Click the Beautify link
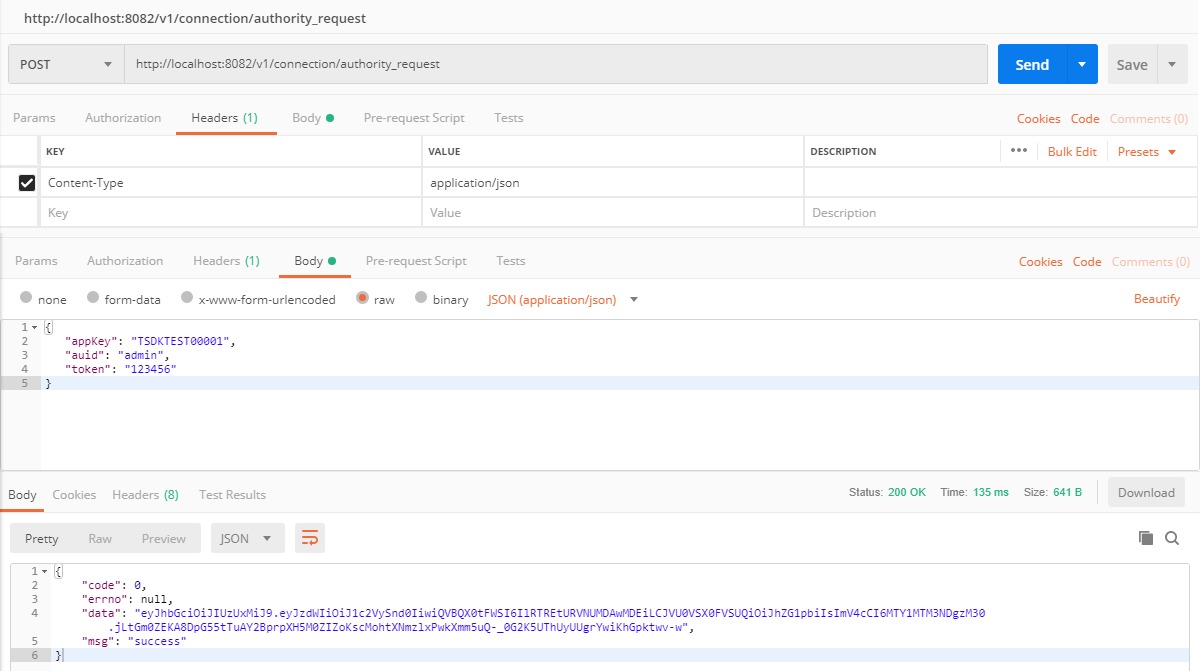 pyautogui.click(x=1156, y=299)
